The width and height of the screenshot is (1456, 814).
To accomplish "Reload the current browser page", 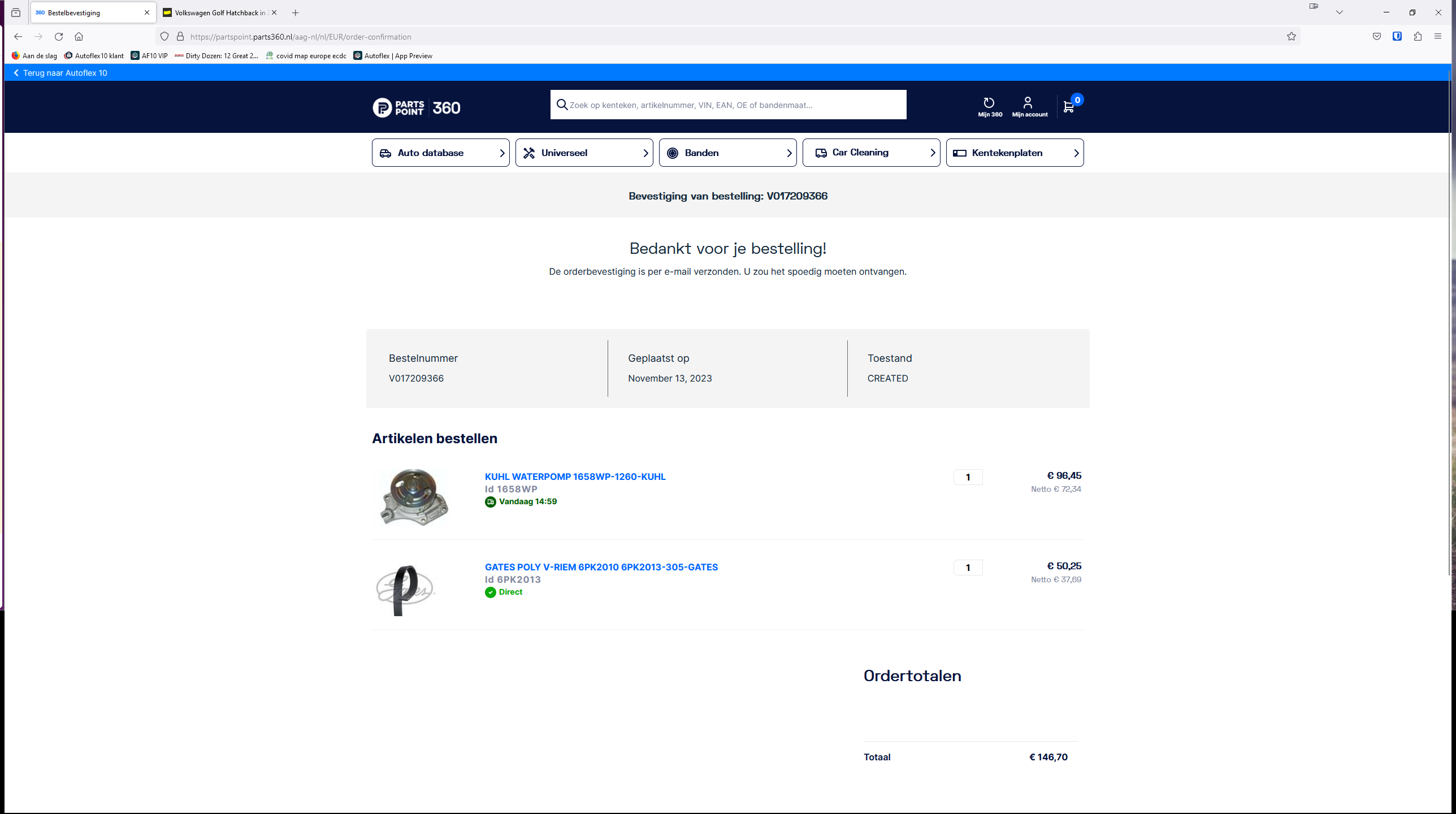I will click(x=59, y=37).
